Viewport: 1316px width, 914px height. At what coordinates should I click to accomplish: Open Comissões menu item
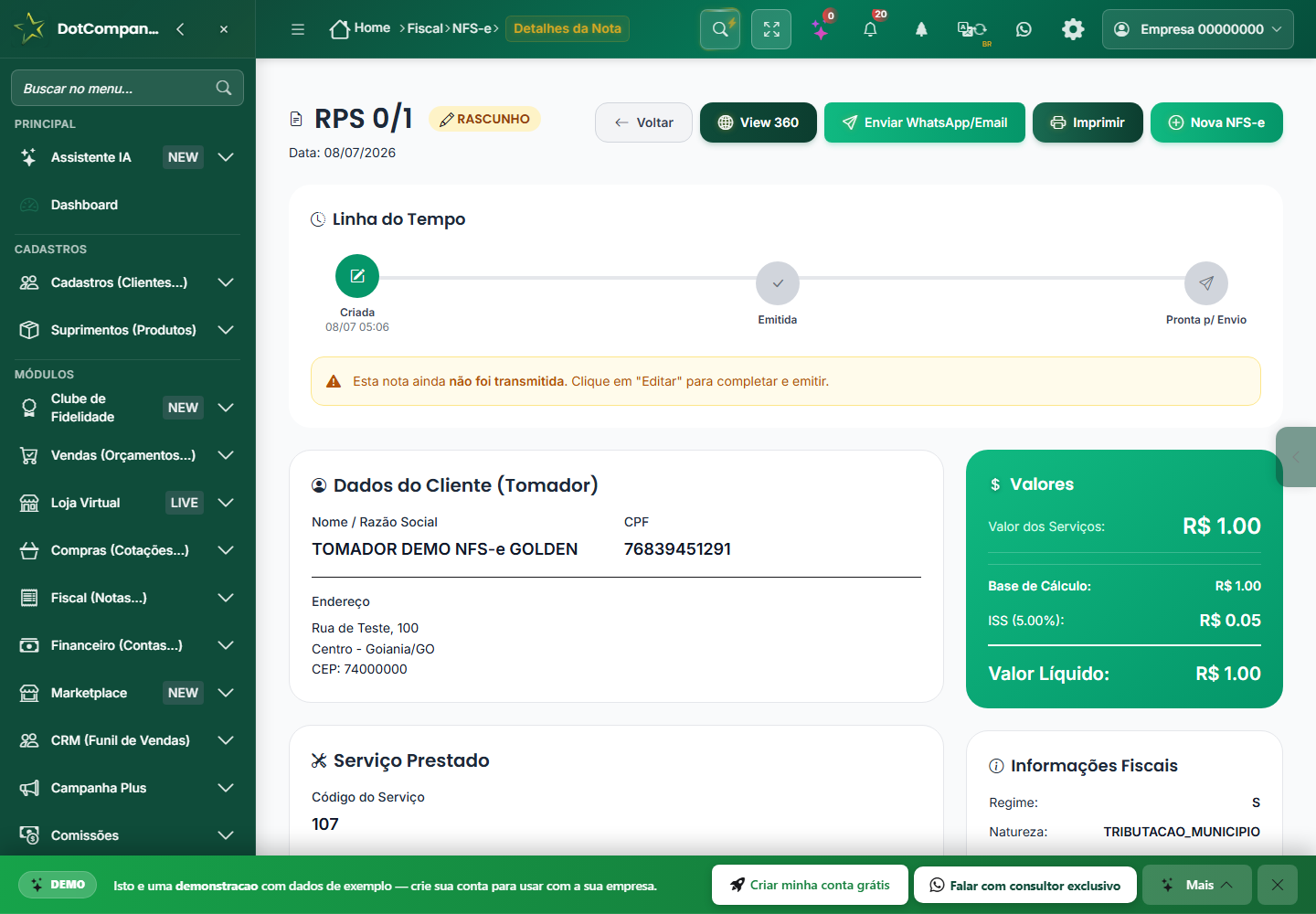click(127, 835)
